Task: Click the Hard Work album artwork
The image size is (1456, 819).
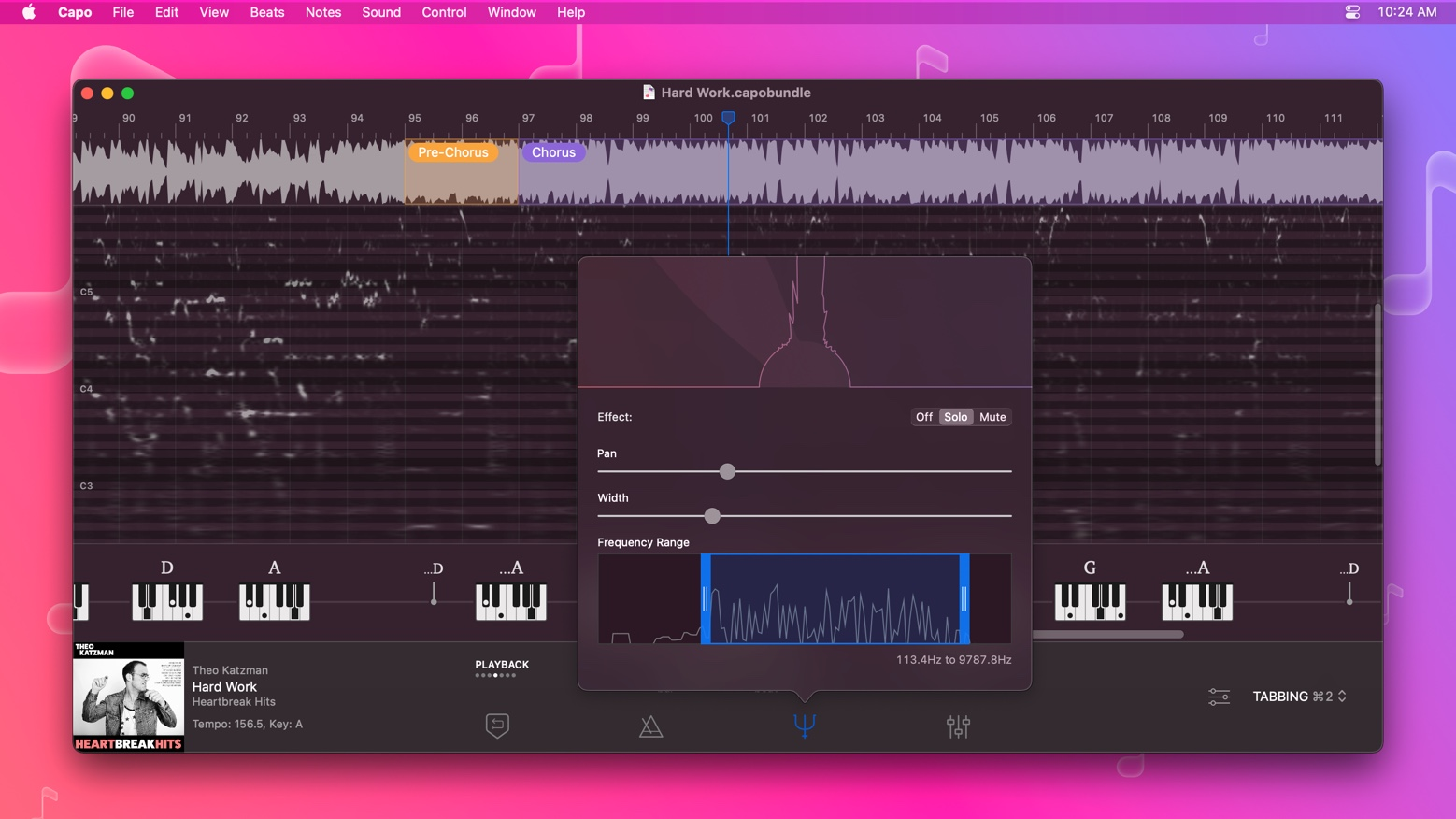Action: click(x=129, y=697)
